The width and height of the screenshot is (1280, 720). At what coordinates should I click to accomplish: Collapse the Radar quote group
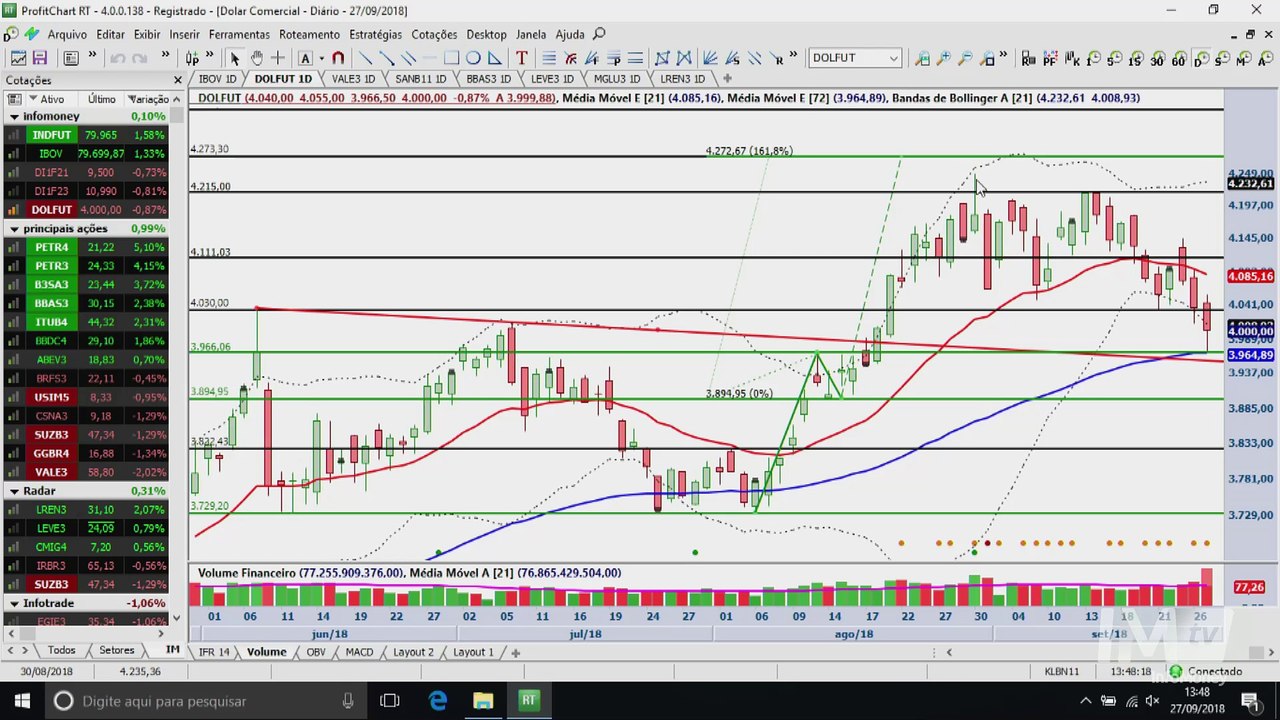pos(14,491)
